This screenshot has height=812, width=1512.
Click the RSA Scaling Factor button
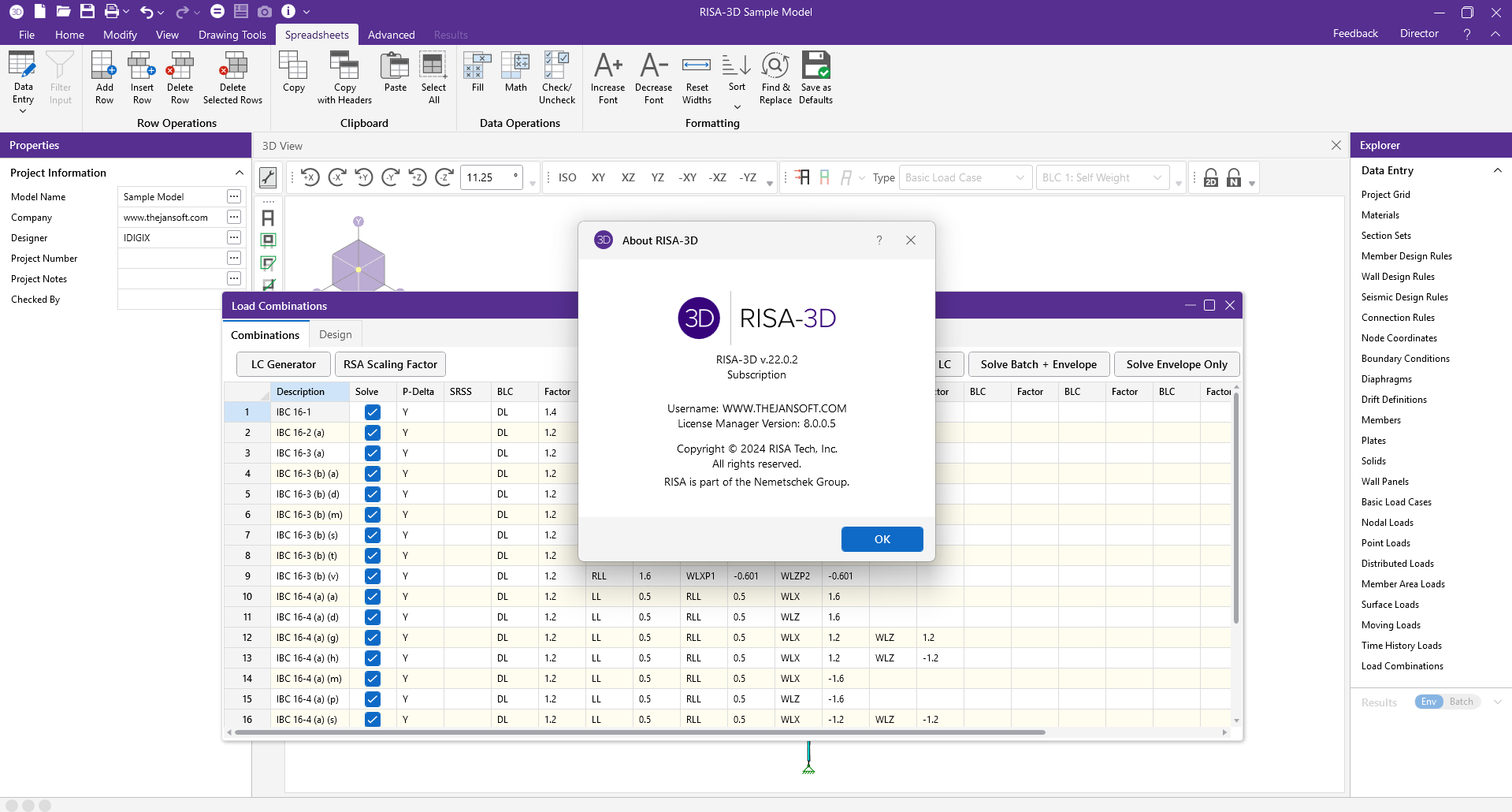pos(390,364)
